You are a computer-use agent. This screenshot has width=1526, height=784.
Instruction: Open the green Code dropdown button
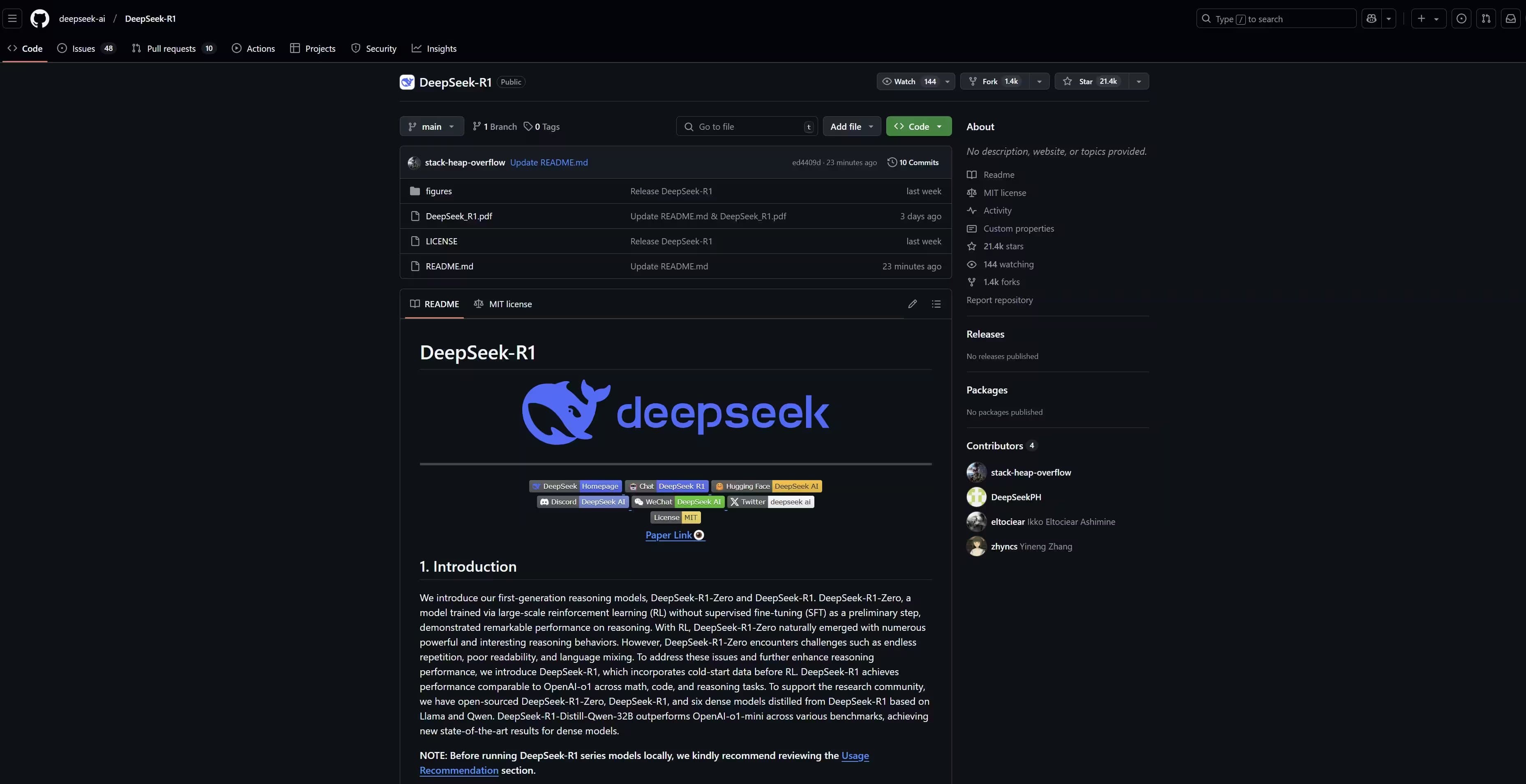pos(918,126)
